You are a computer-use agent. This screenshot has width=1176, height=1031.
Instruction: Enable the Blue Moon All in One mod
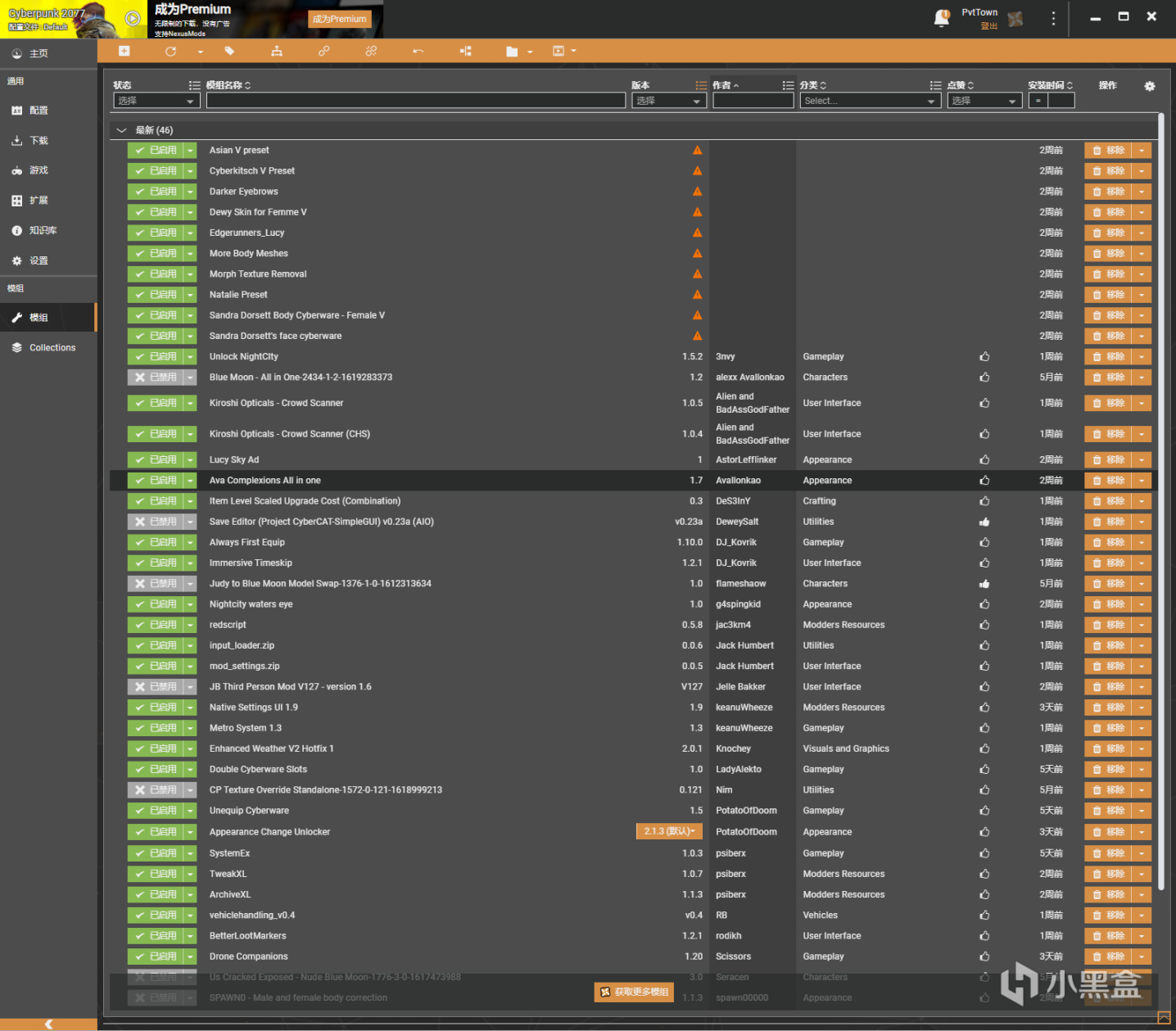(x=155, y=378)
